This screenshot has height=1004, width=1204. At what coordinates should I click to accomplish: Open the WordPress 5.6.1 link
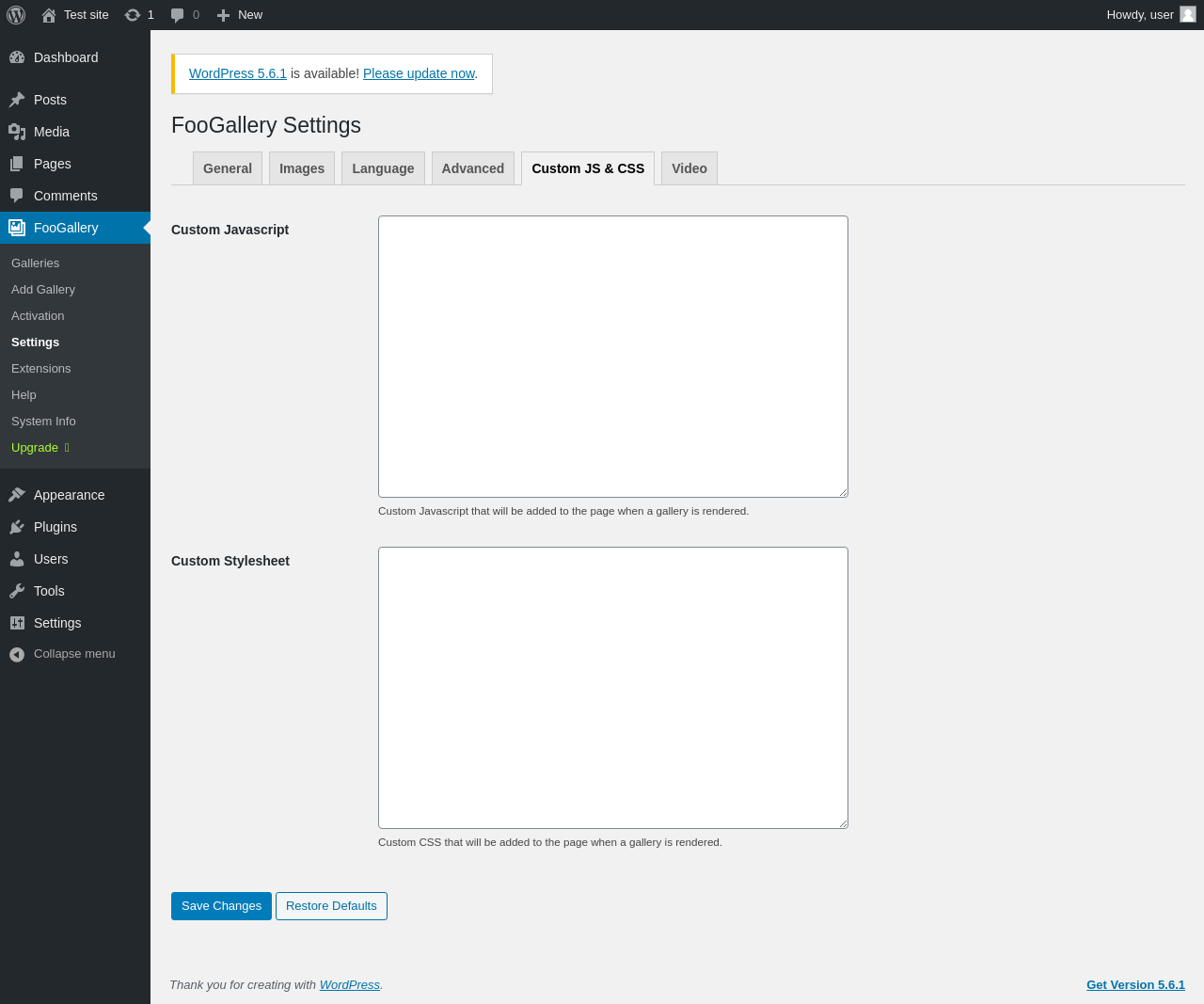pyautogui.click(x=238, y=73)
